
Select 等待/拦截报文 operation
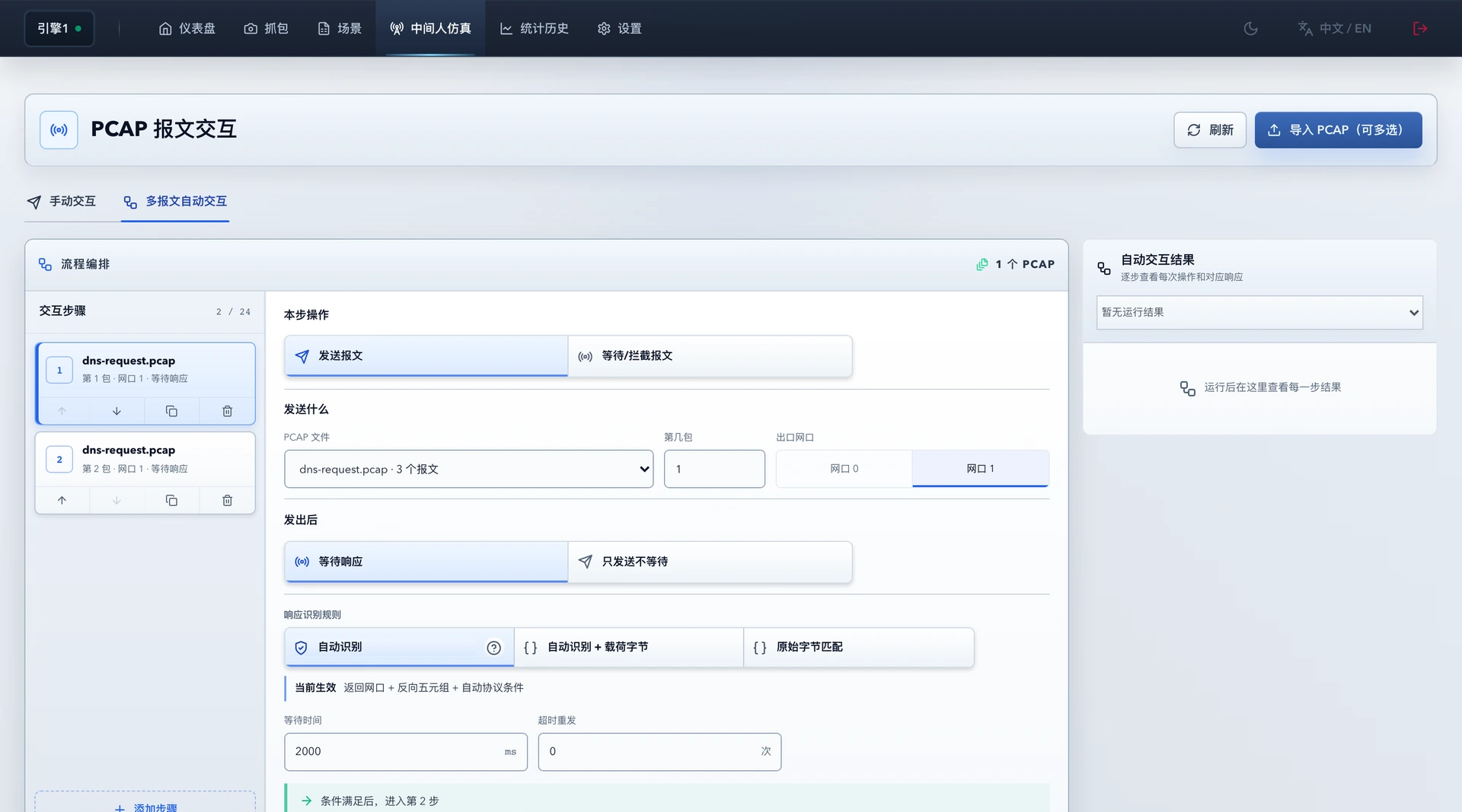[710, 356]
